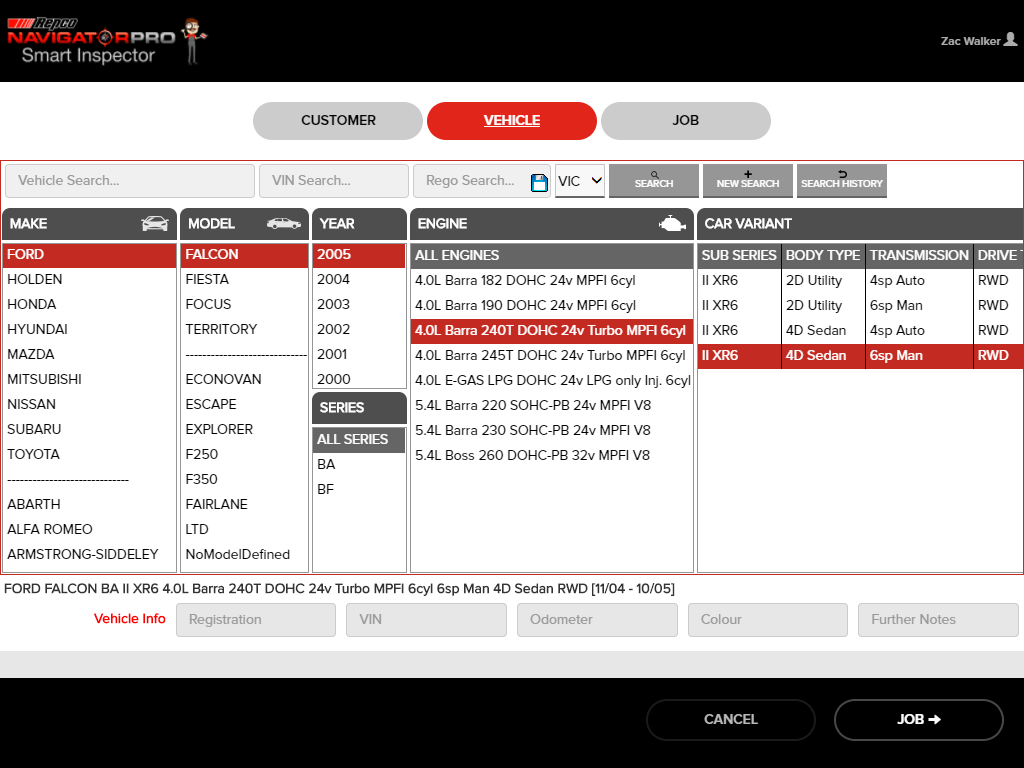Select ABARTH in the make list
This screenshot has height=768, width=1024.
coord(89,504)
